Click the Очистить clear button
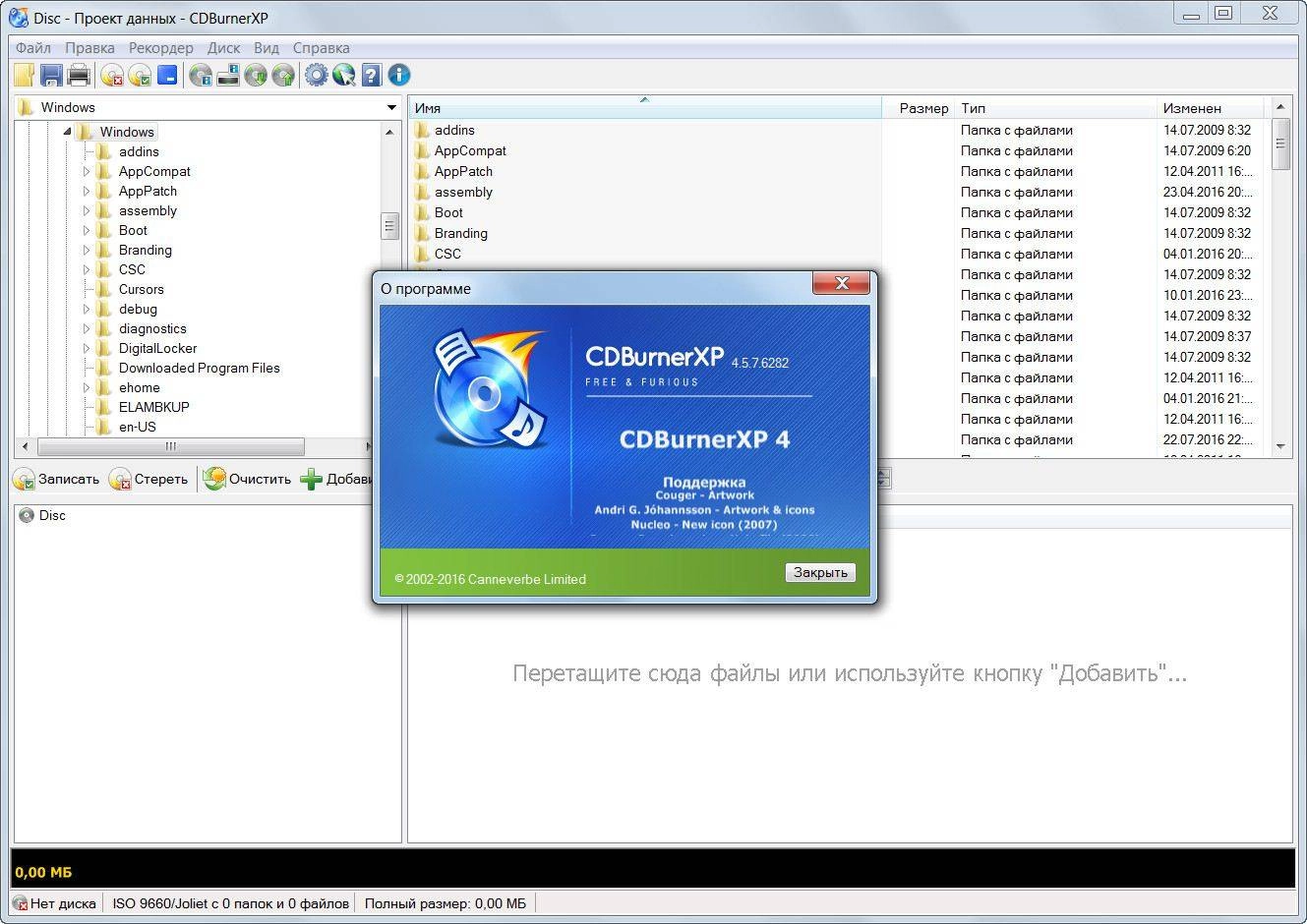The height and width of the screenshot is (924, 1307). pos(247,479)
